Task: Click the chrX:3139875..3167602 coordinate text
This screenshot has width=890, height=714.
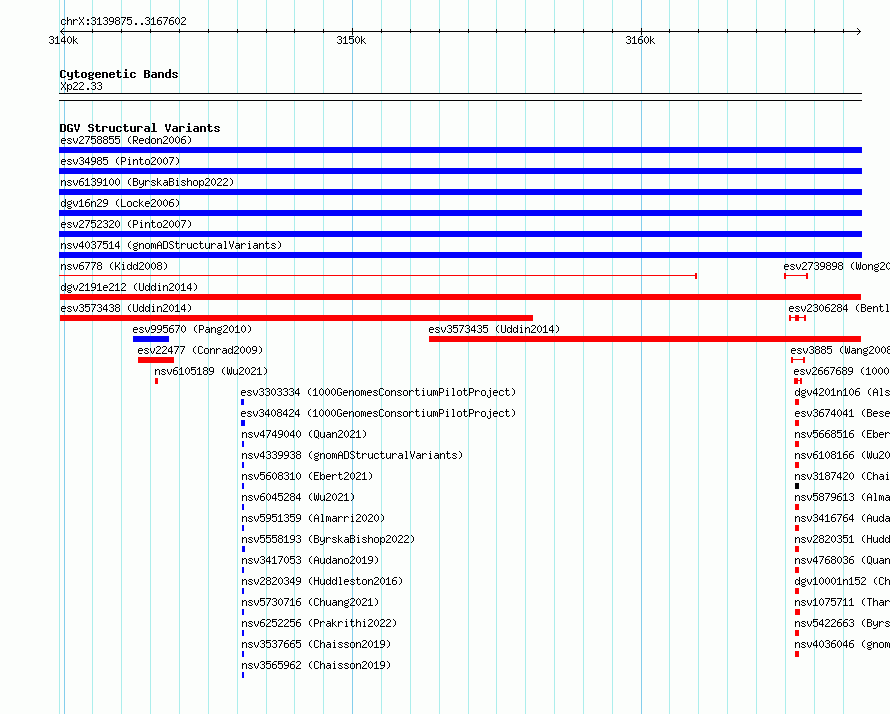Action: [123, 21]
